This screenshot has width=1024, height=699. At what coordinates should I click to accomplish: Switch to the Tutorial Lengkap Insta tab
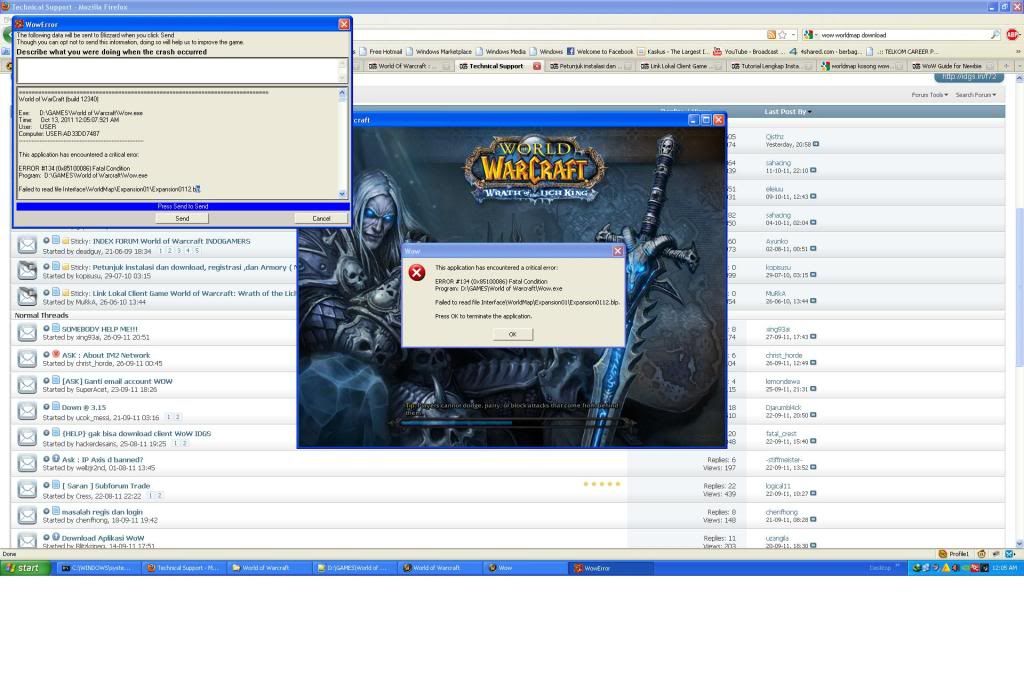tap(769, 66)
